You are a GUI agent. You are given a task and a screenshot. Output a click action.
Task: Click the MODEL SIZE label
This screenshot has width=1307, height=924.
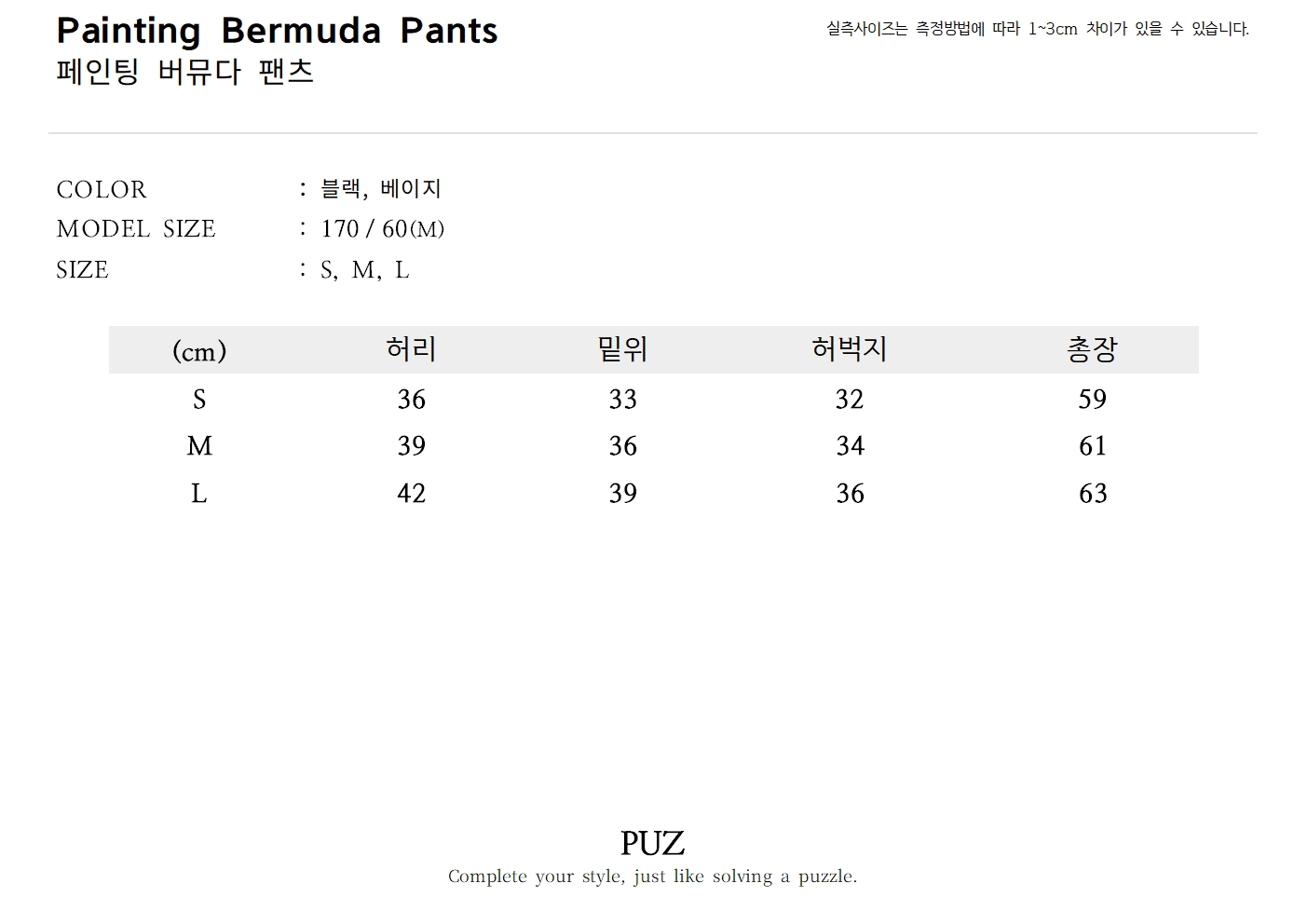[136, 229]
